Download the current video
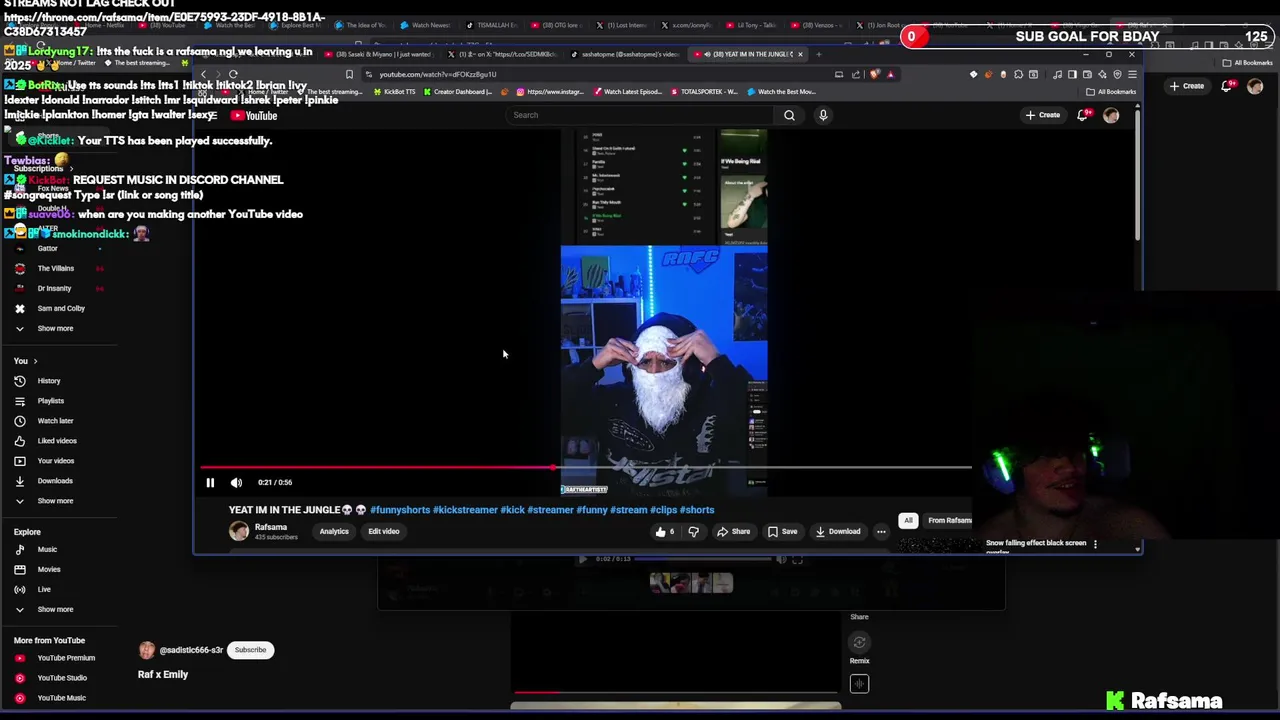 [837, 532]
